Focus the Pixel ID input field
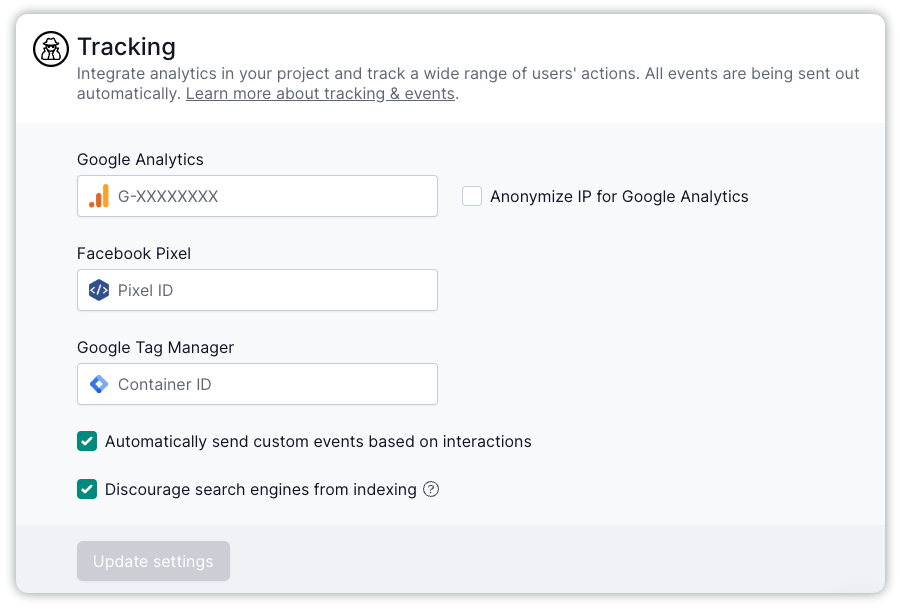Screen dimensions: 900x610 click(x=257, y=290)
